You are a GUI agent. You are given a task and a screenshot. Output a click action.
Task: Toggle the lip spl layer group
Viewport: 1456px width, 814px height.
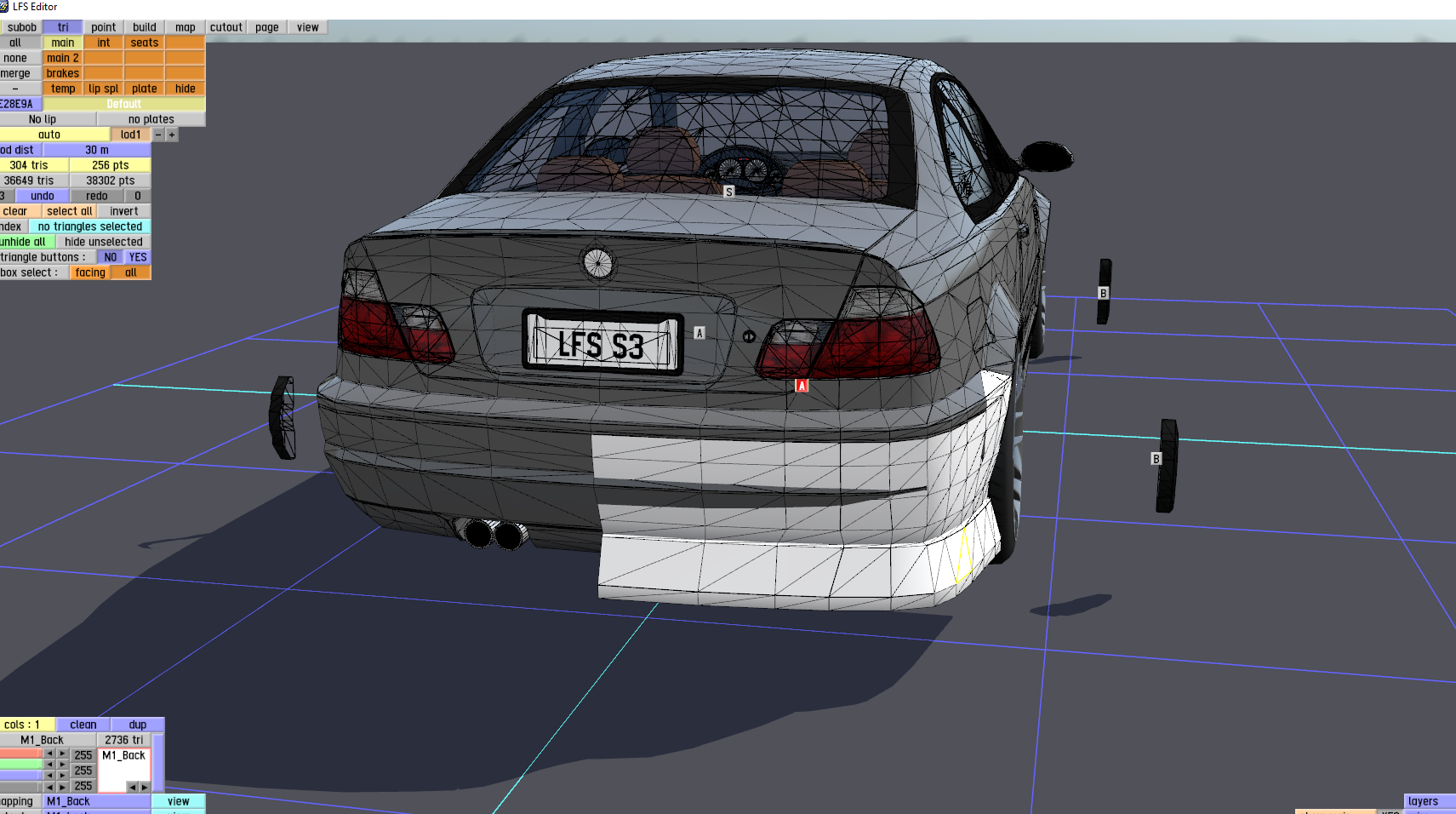(x=104, y=89)
